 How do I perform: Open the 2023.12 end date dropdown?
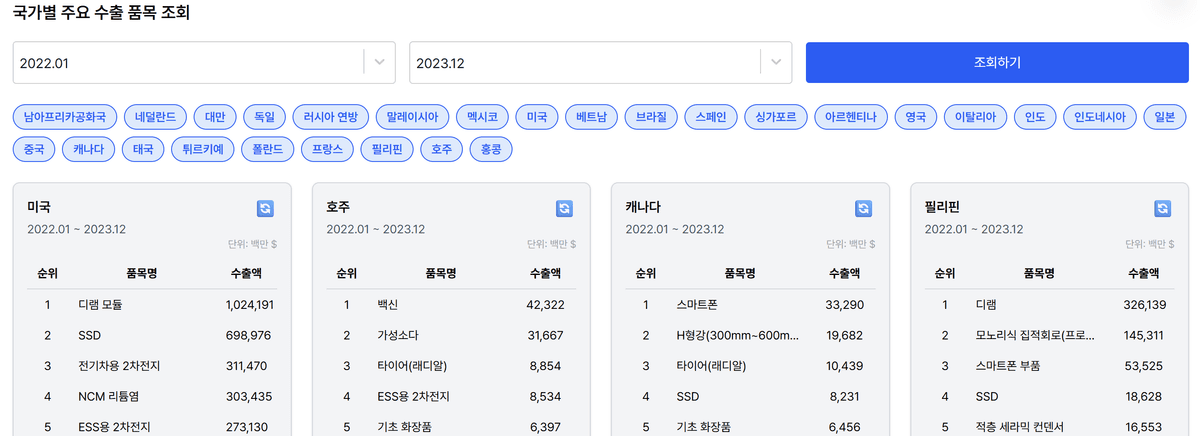click(x=601, y=62)
